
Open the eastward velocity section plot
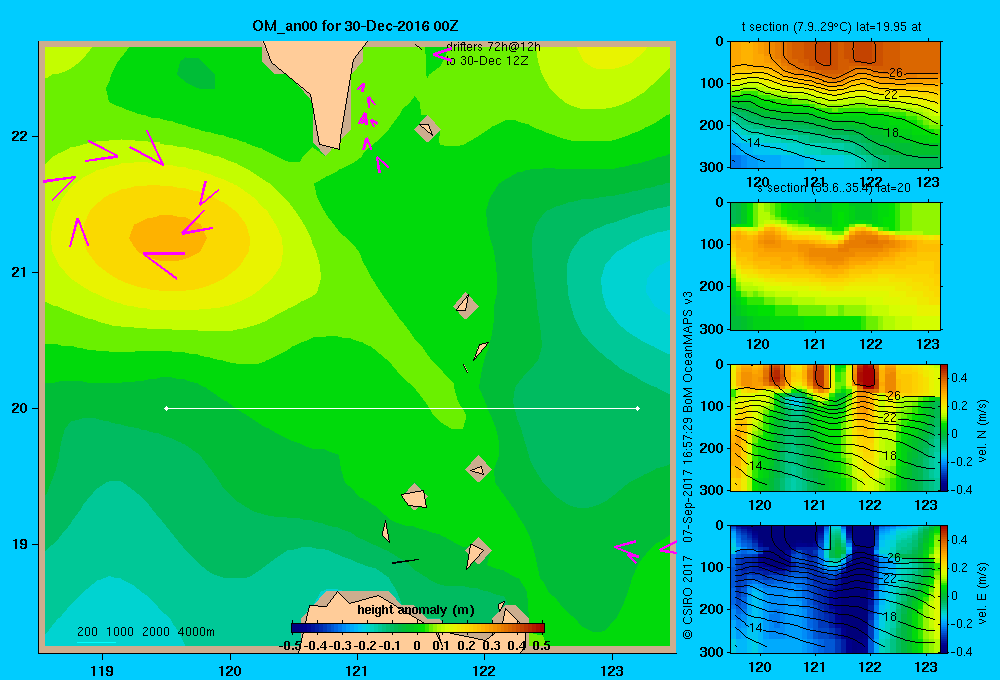[x=835, y=589]
